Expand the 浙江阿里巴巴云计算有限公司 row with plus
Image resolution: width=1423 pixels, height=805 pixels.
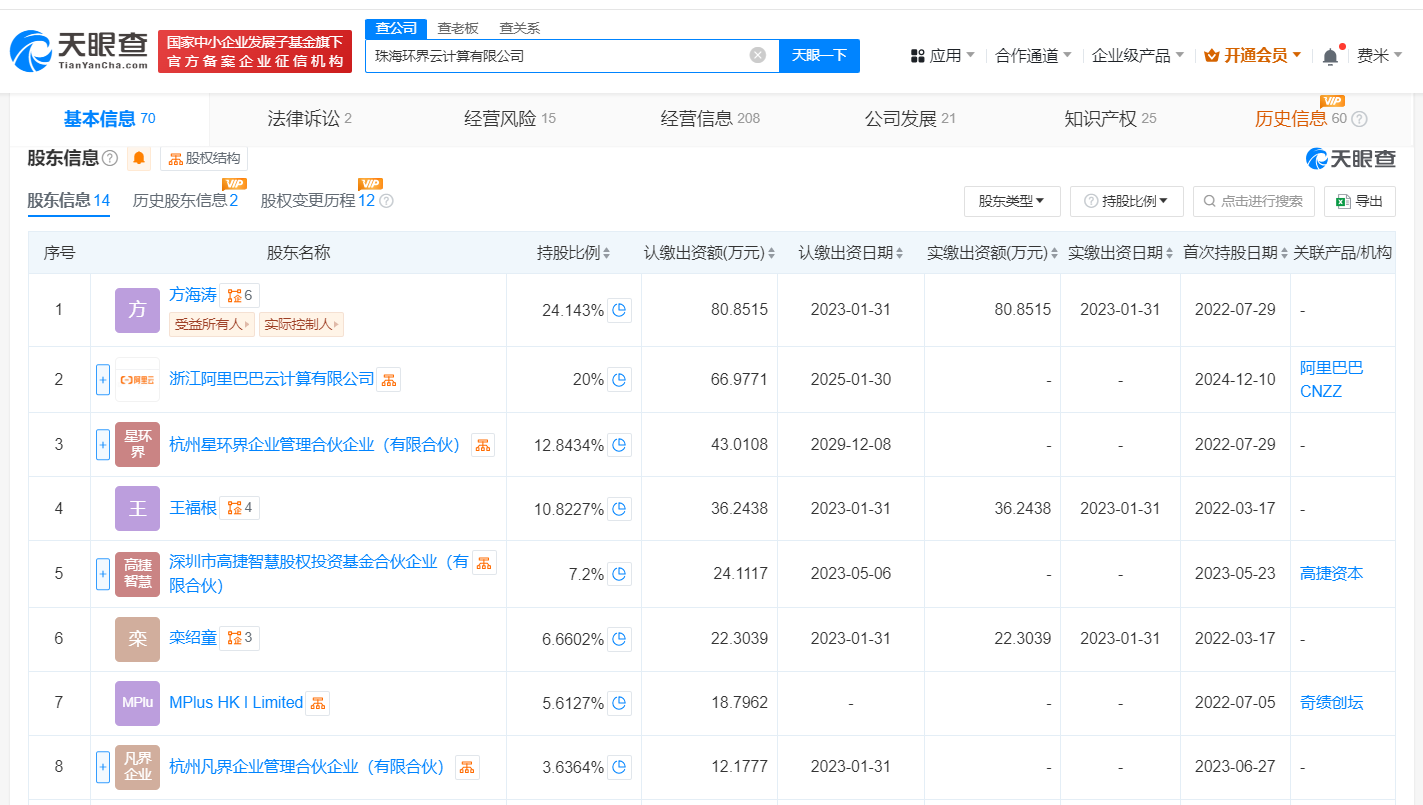[103, 380]
